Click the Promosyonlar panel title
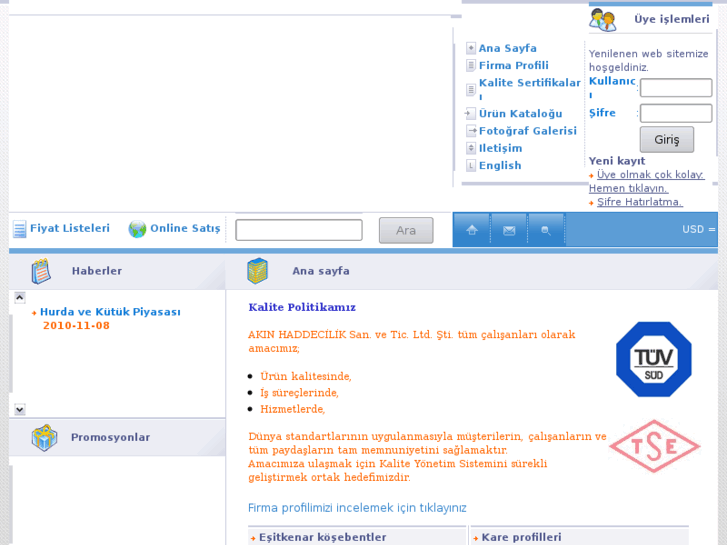 tap(110, 437)
